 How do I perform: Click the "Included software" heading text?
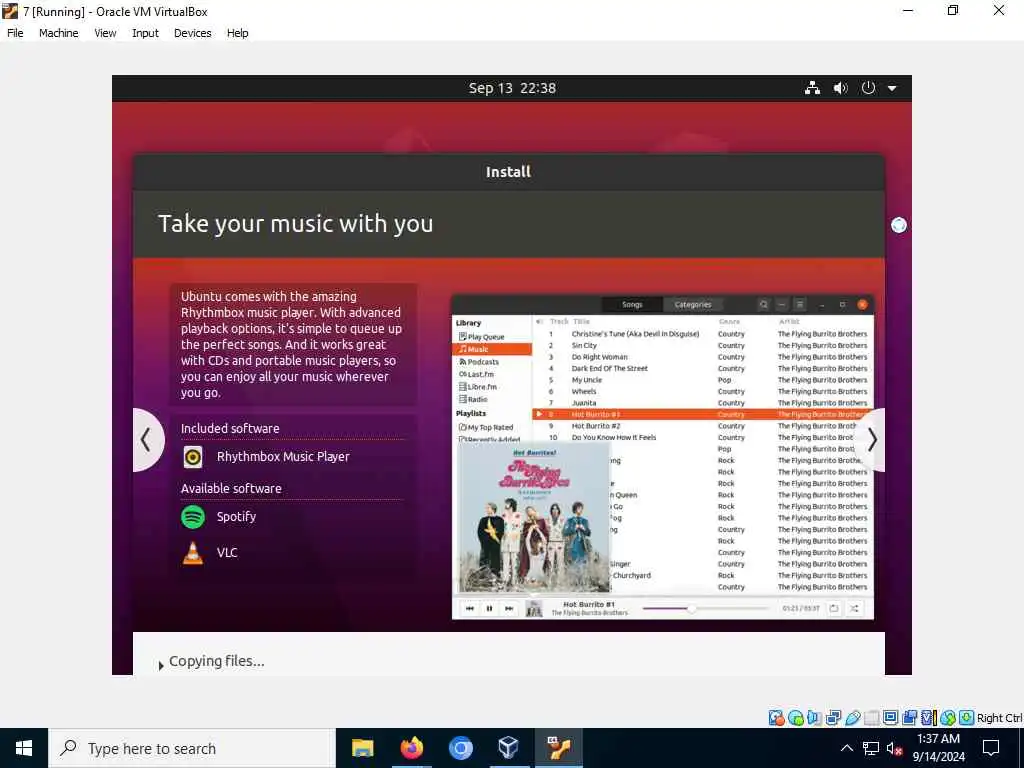click(x=230, y=428)
